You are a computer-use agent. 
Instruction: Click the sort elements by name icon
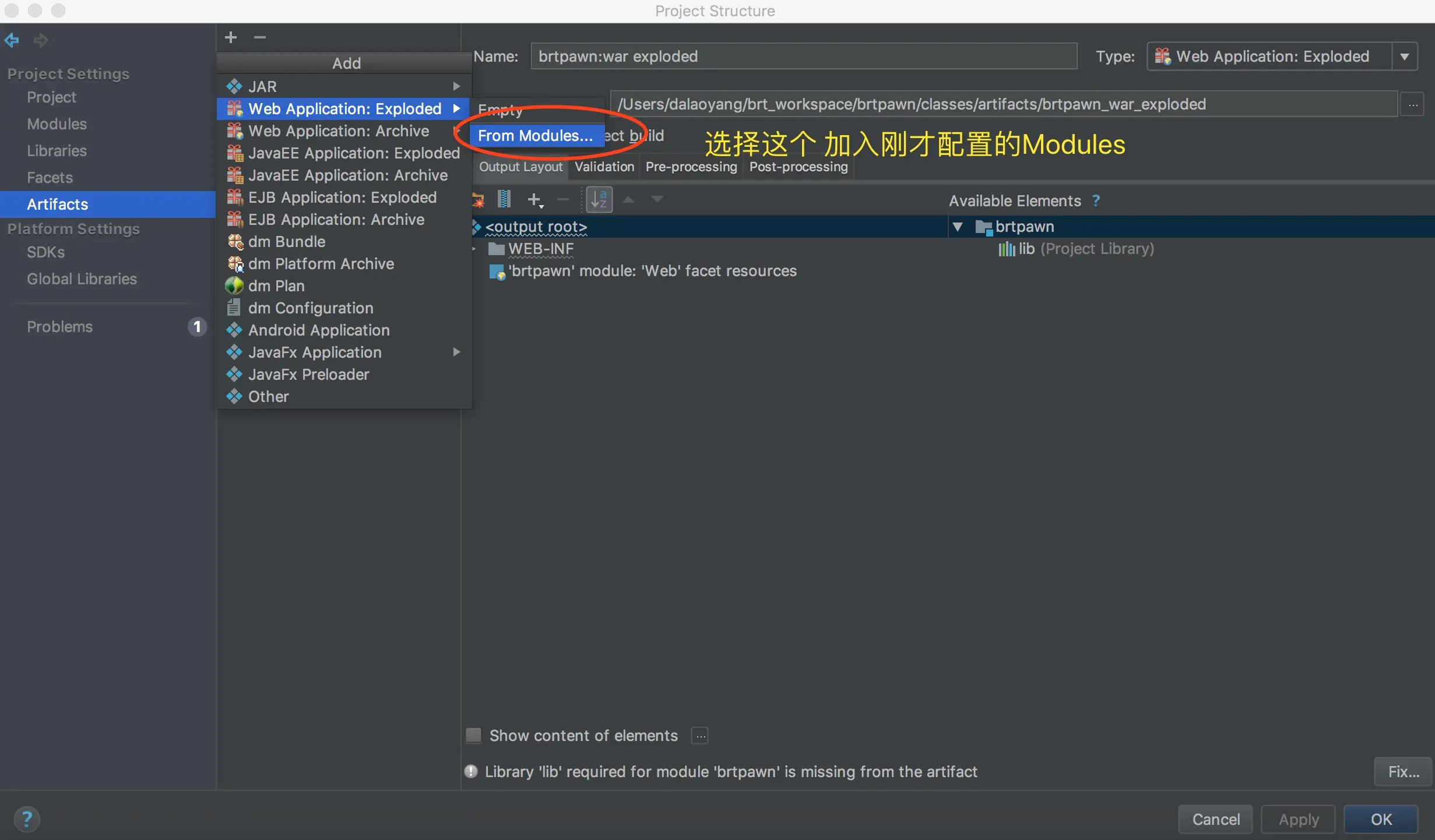pyautogui.click(x=599, y=200)
